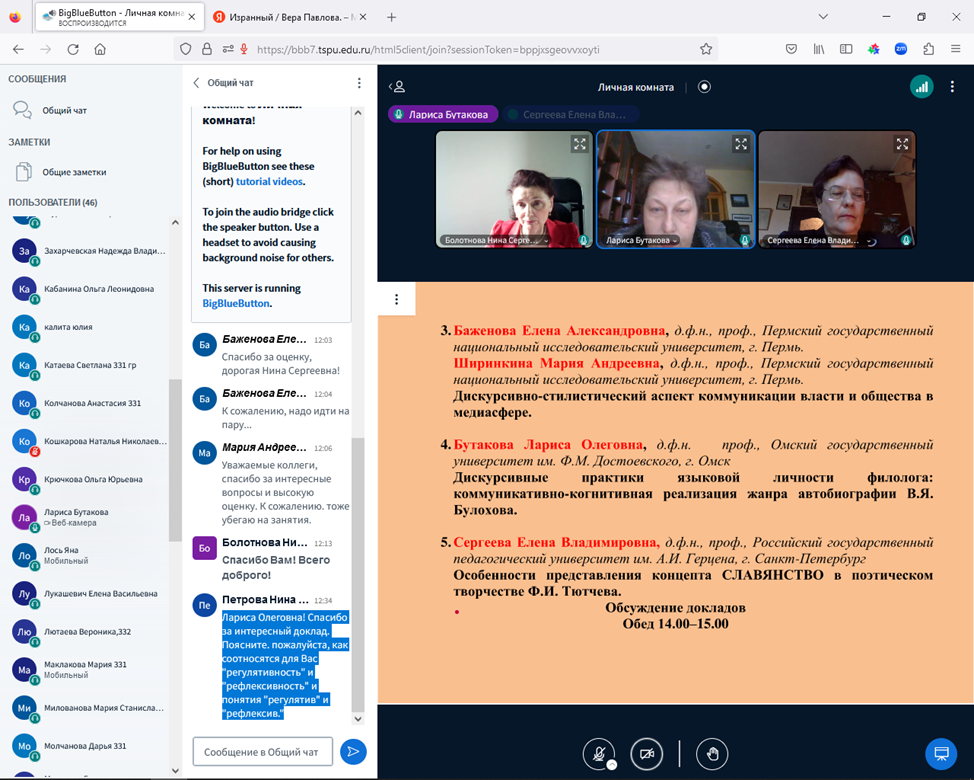Open presentation options three-dot menu
Image resolution: width=974 pixels, height=780 pixels.
(x=396, y=299)
